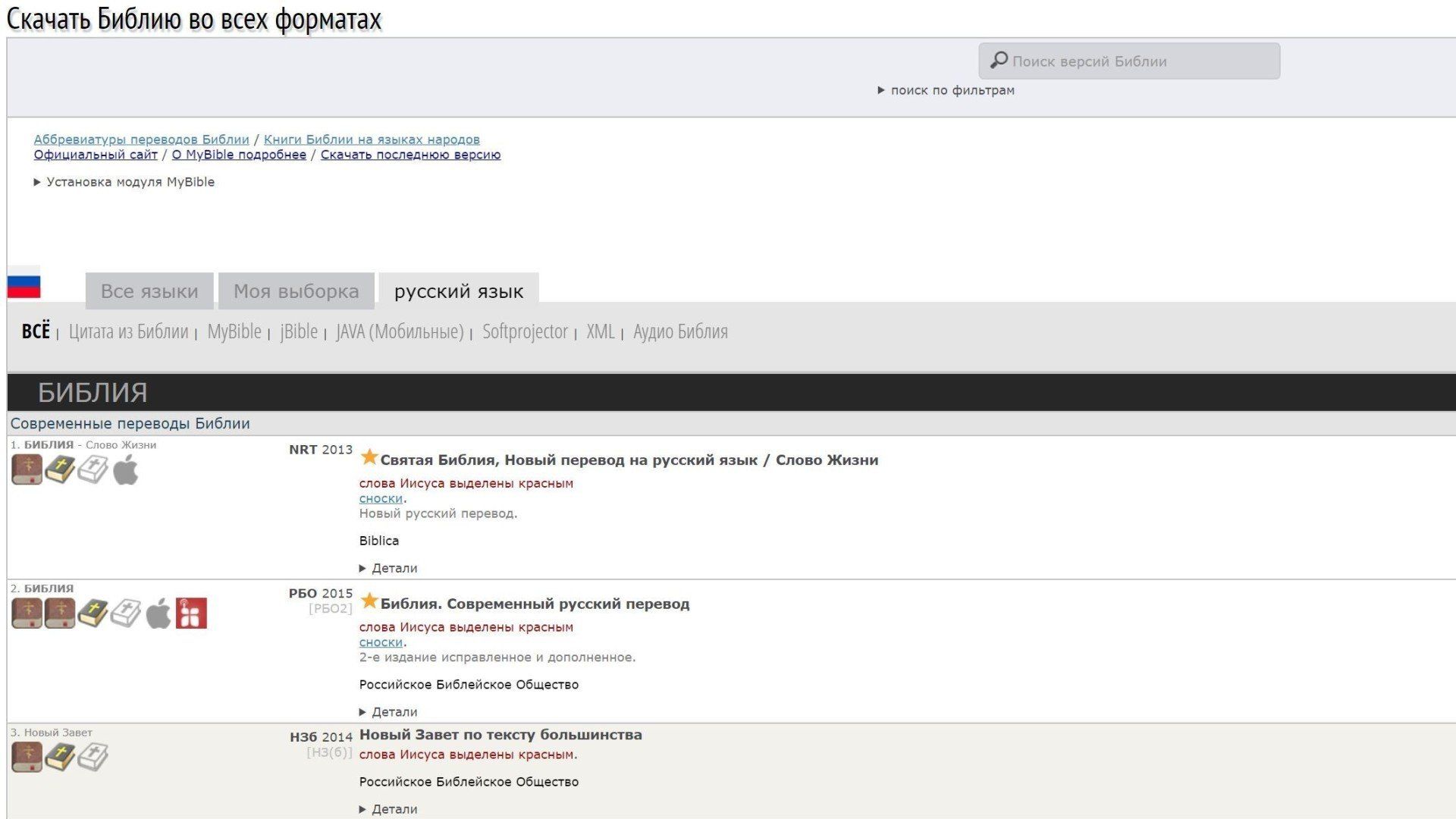Click the Russian flag icon
The image size is (1456, 819).
tap(24, 282)
